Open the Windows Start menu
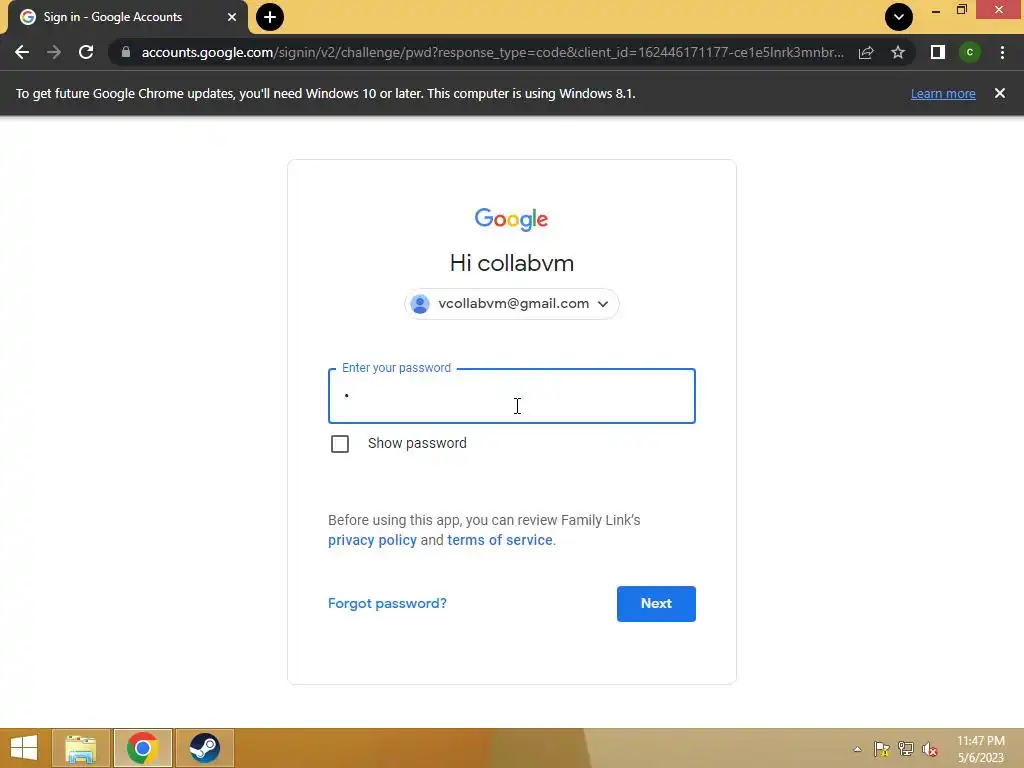Screen dimensions: 1024x768 [x=24, y=748]
